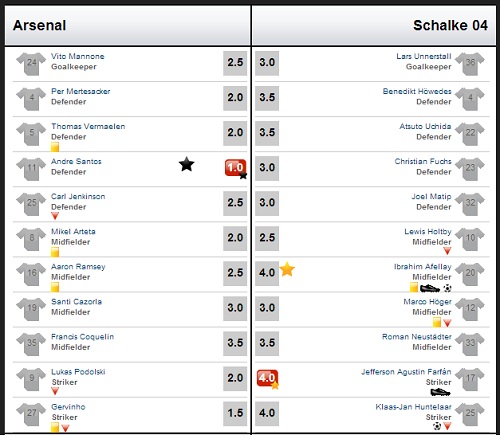500x436 pixels.
Task: Open the Santi Cazorla player link
Action: [x=77, y=302]
